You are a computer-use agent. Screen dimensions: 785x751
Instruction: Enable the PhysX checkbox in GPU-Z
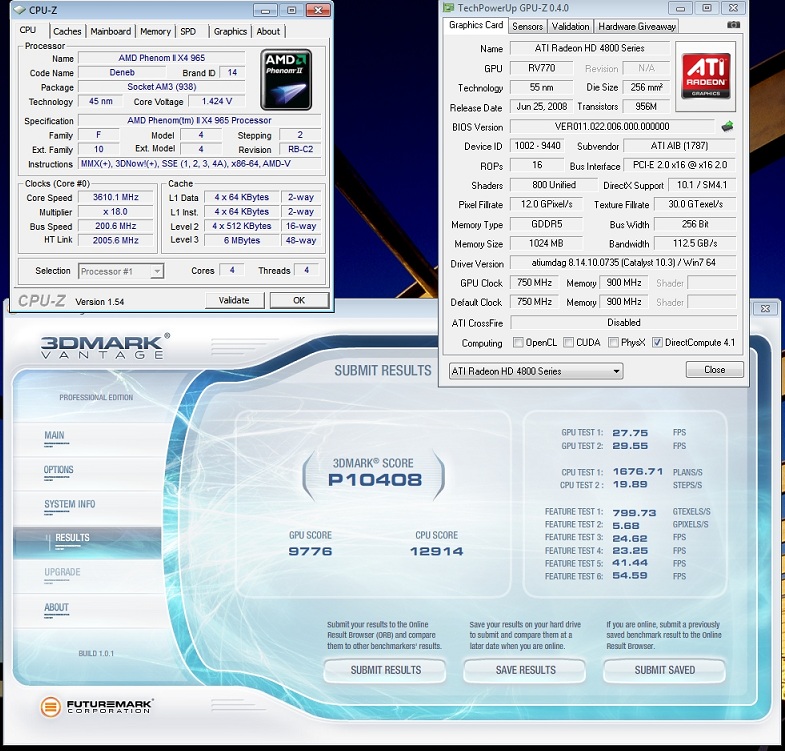click(613, 342)
